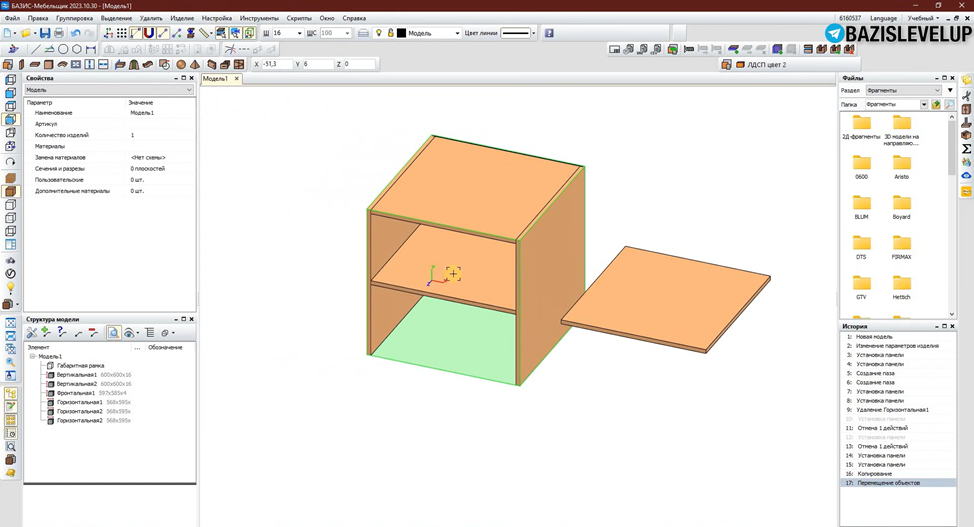Collapse the Модель1 tree node
974x527 pixels.
coord(32,357)
